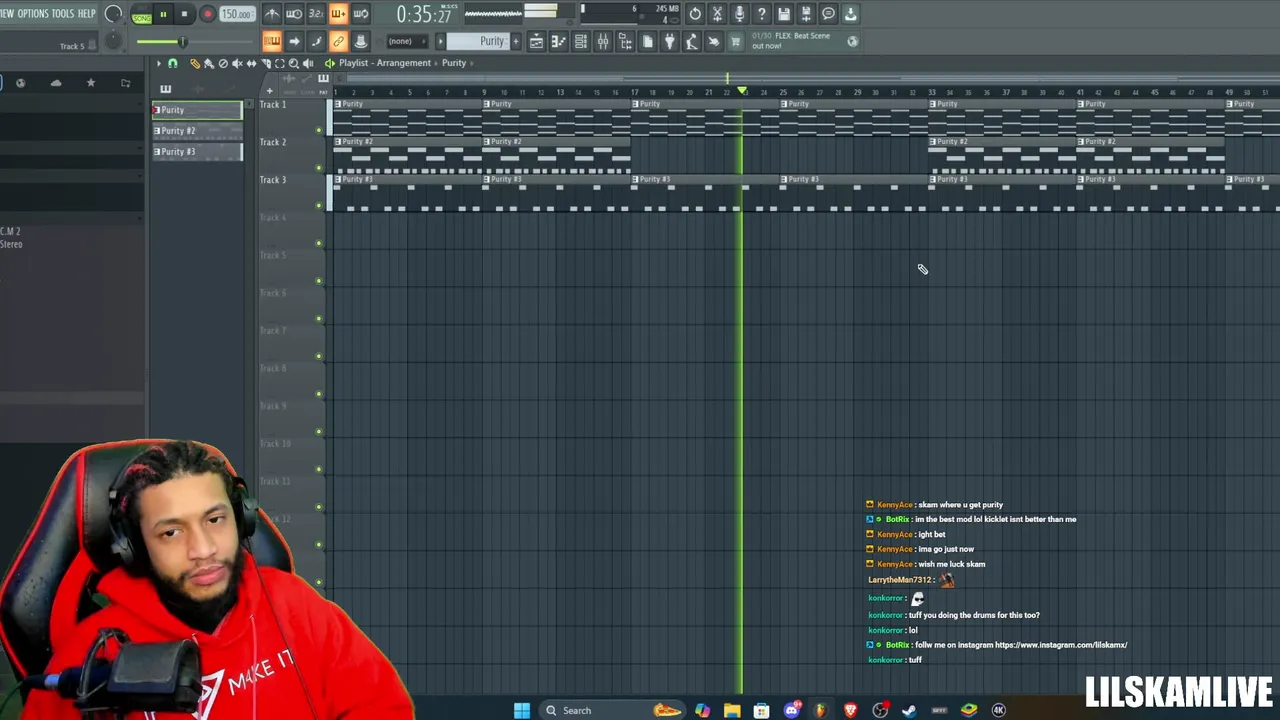Select the Purity #2 pattern in picker

pos(197,131)
